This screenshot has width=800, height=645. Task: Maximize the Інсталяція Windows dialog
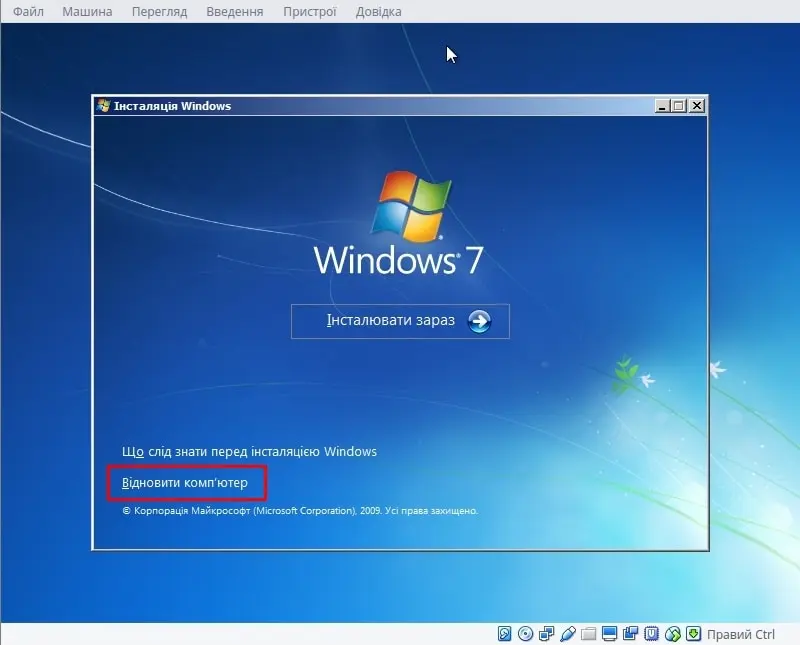[x=679, y=106]
